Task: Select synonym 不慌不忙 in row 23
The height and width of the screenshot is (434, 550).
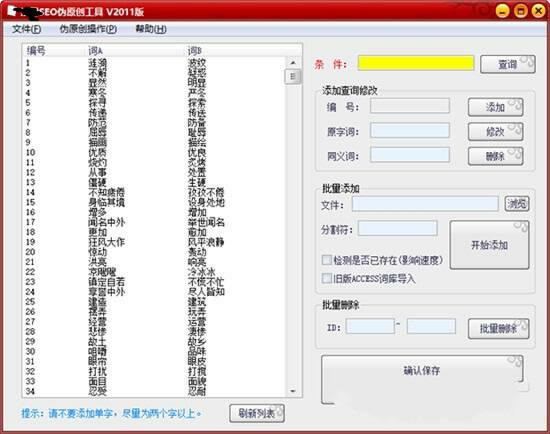Action: tap(206, 282)
